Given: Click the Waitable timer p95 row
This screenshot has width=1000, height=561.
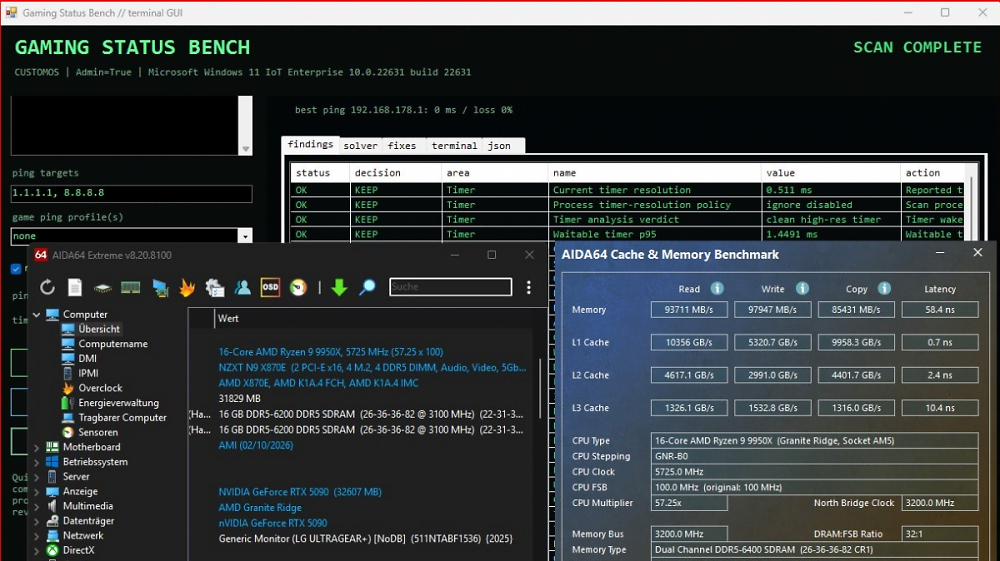Looking at the screenshot, I should 628,235.
